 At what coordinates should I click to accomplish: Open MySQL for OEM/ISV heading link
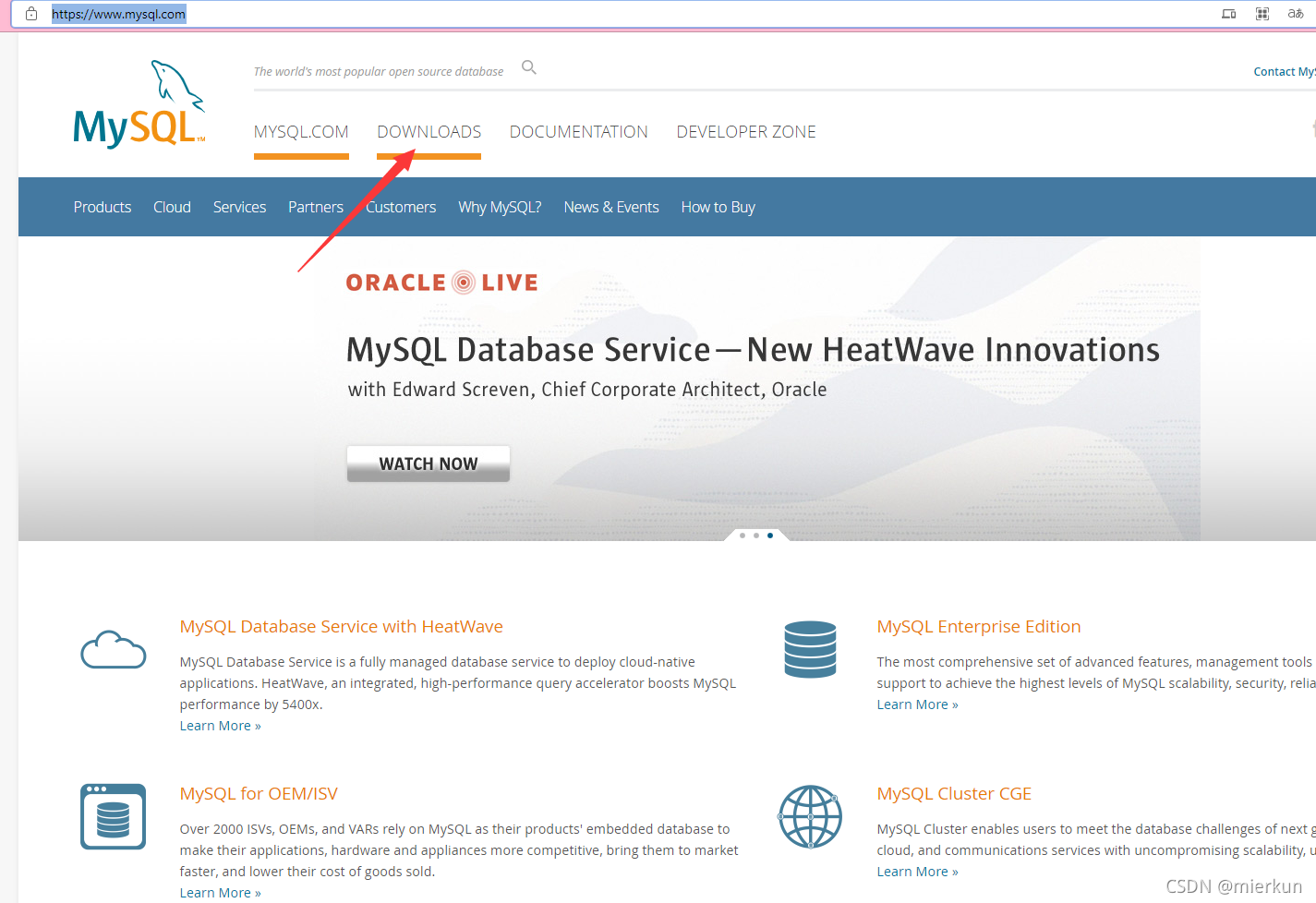pyautogui.click(x=259, y=794)
